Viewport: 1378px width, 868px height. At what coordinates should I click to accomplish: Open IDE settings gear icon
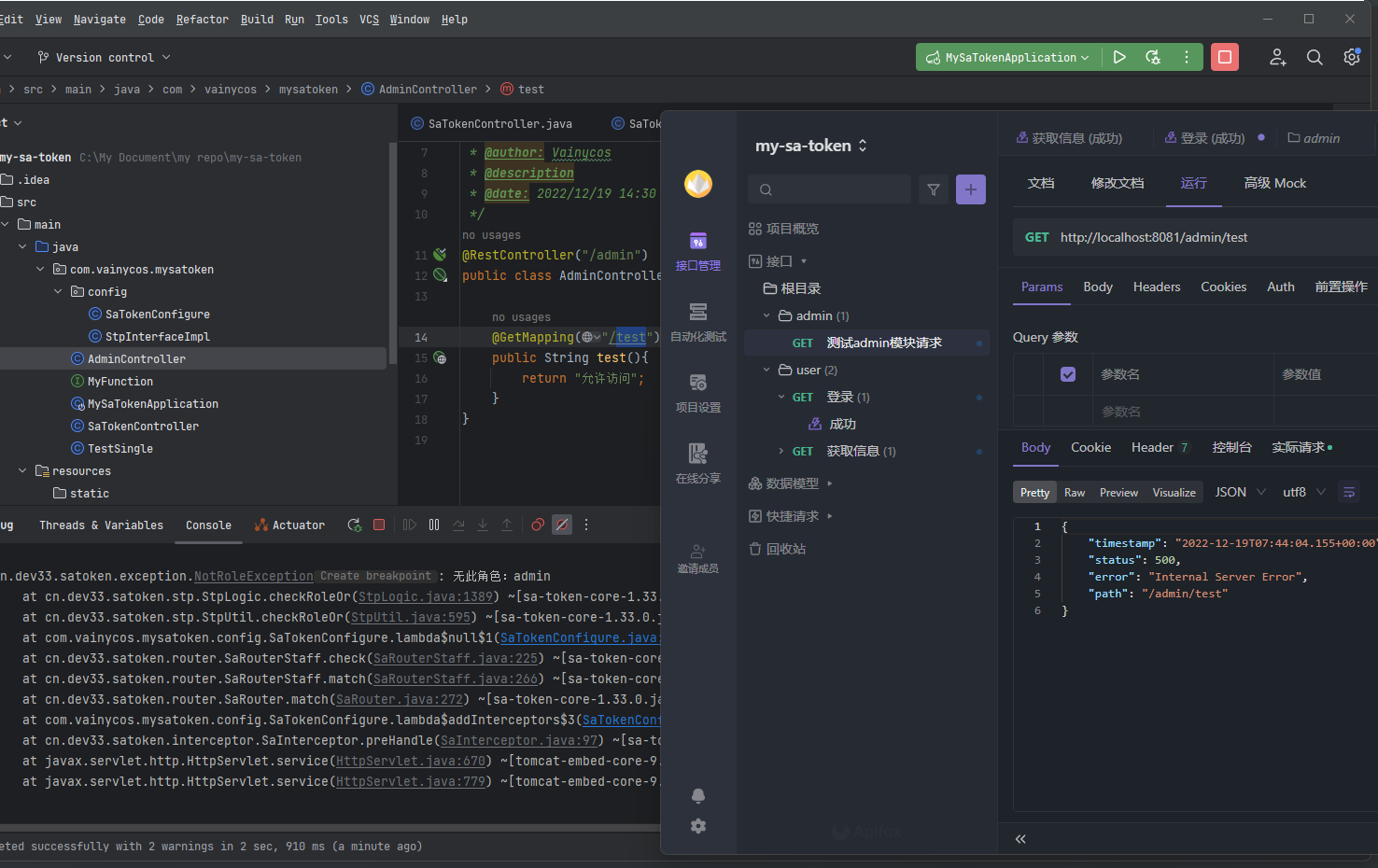[x=1351, y=57]
